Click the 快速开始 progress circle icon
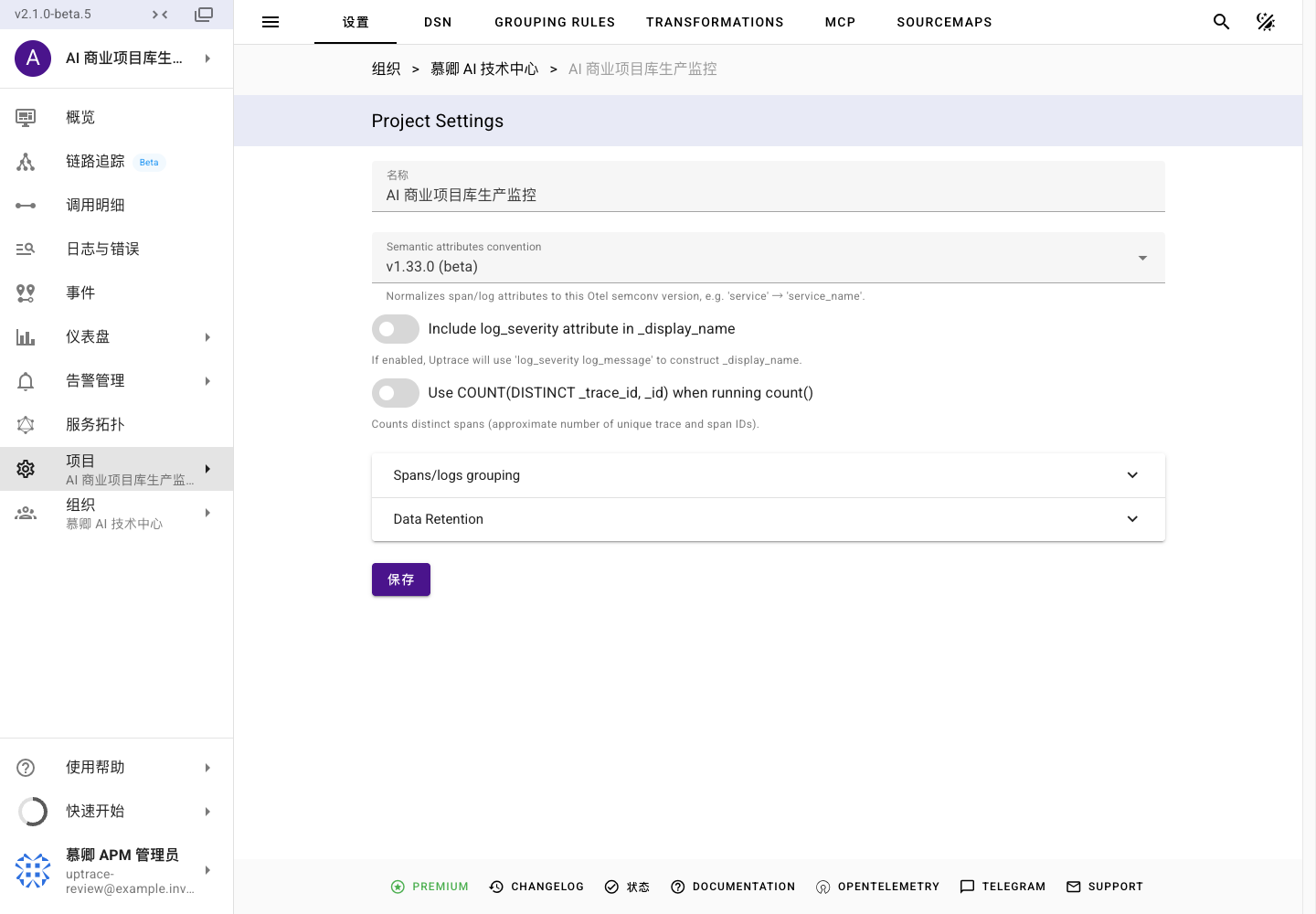The width and height of the screenshot is (1316, 914). click(x=33, y=812)
